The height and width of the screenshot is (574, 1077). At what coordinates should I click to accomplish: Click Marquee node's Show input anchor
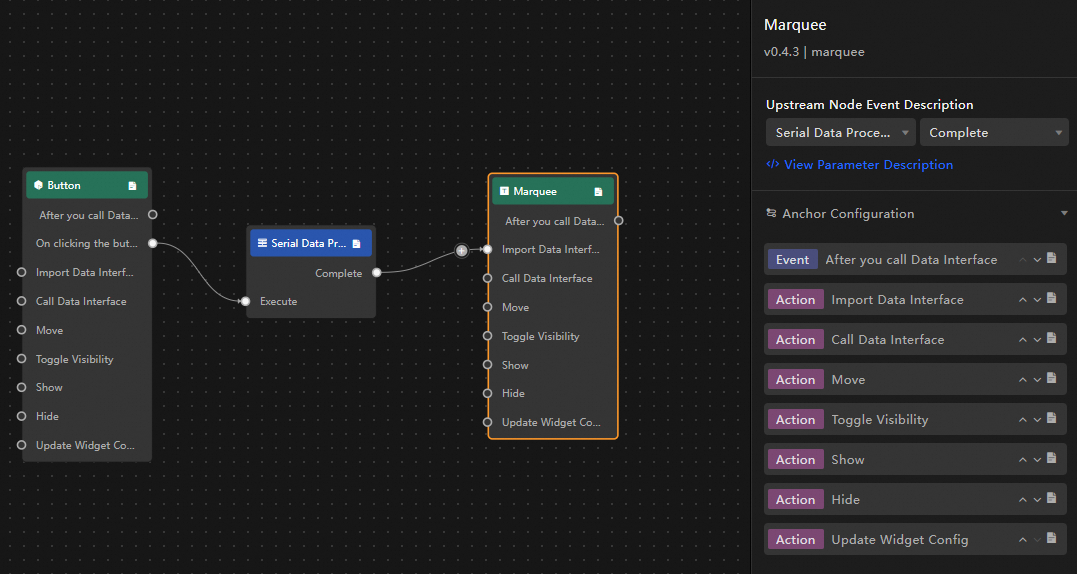pyautogui.click(x=487, y=365)
